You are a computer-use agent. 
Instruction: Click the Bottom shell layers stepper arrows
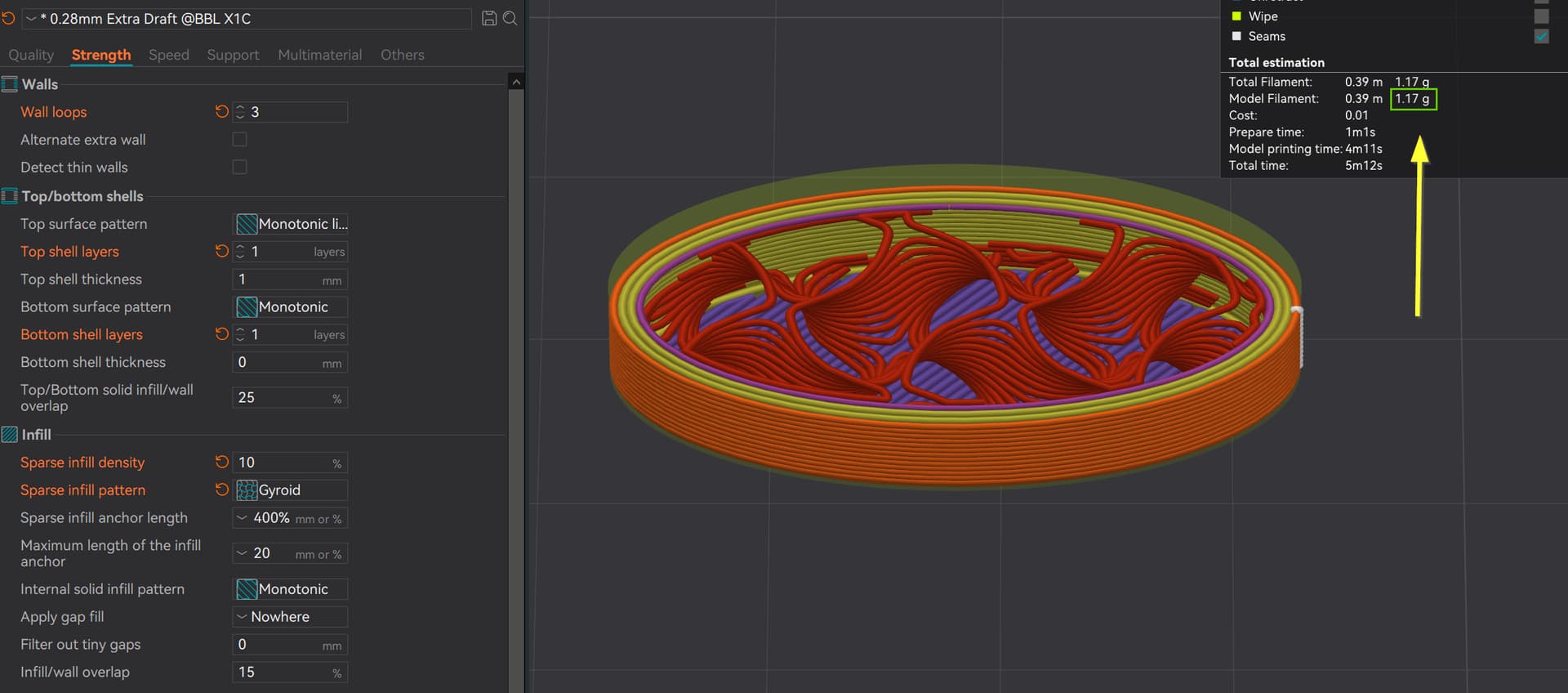240,334
